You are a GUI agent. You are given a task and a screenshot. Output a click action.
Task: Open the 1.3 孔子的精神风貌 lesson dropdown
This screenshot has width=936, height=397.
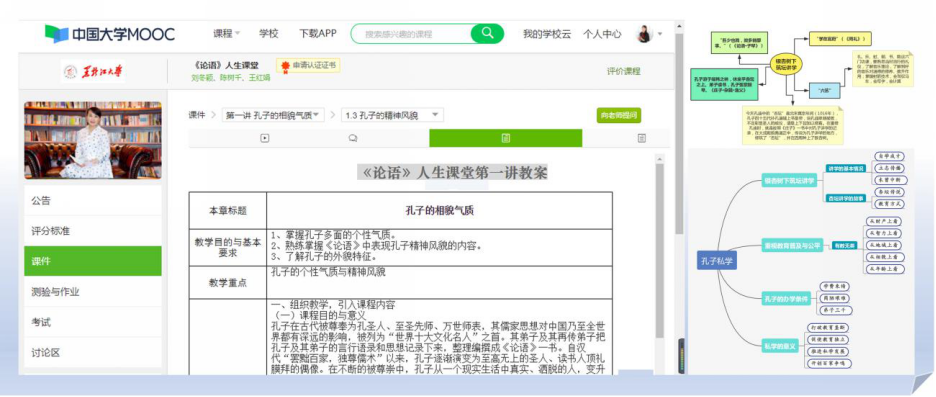pos(392,115)
